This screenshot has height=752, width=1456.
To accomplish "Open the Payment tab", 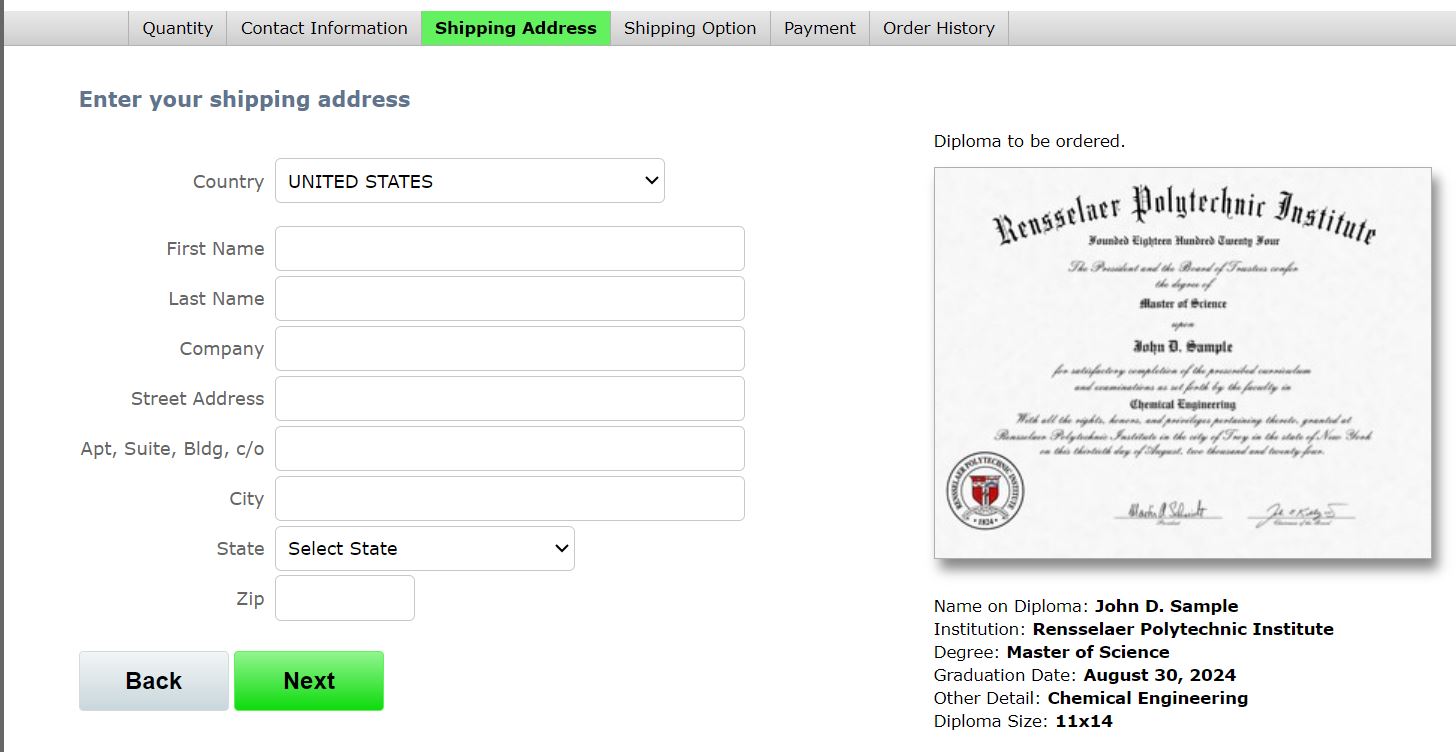I will [x=820, y=28].
